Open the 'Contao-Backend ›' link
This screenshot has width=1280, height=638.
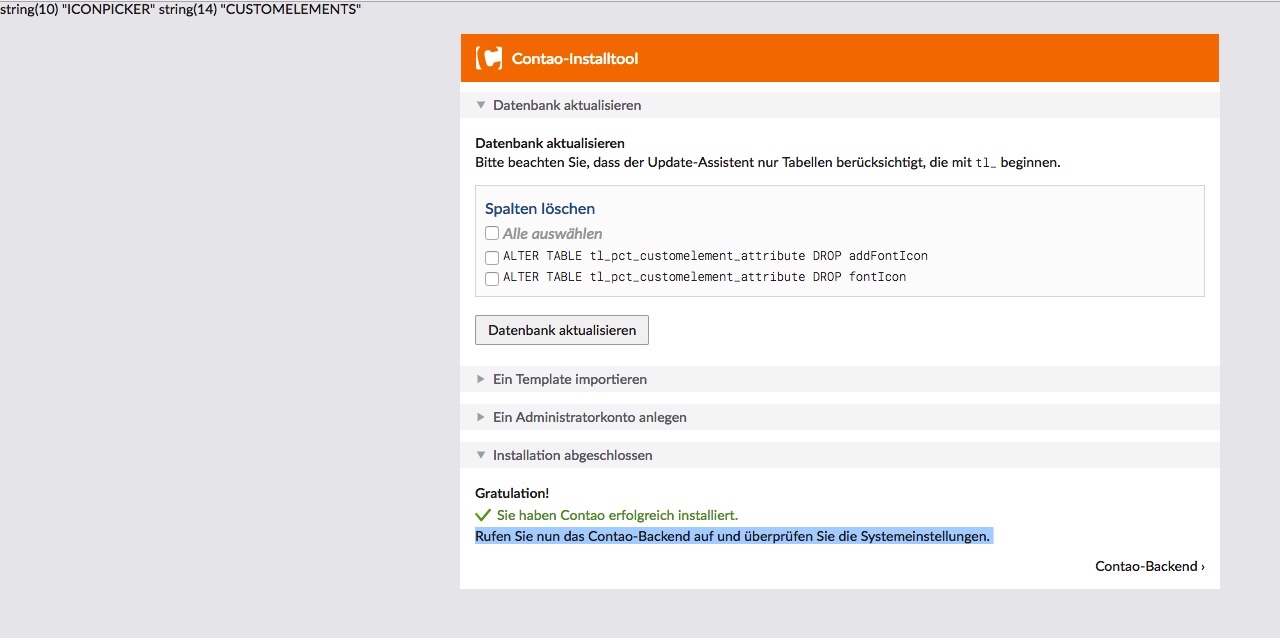click(1150, 566)
